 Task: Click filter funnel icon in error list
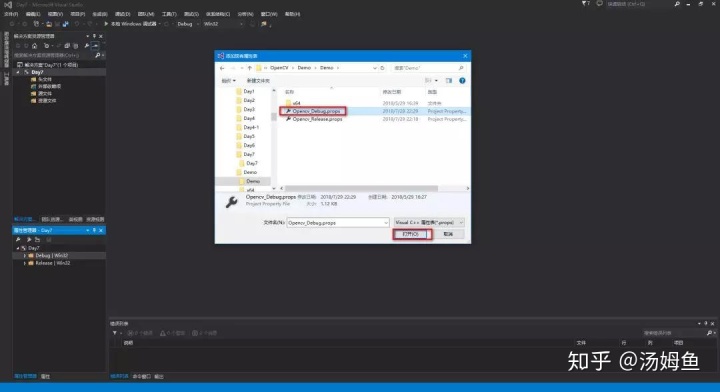pos(115,333)
